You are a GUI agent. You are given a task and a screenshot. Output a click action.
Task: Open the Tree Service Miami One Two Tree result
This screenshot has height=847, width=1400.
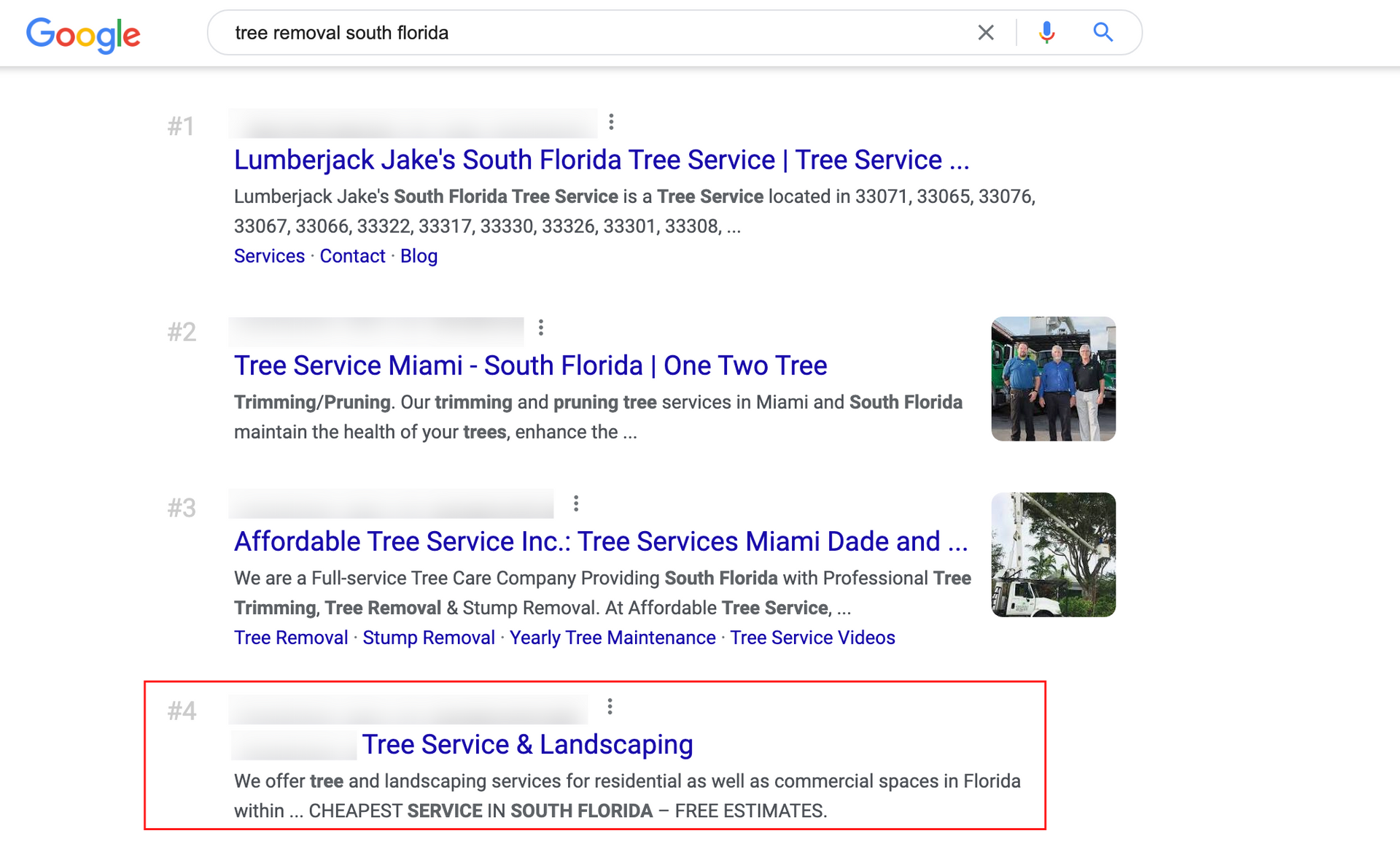click(x=531, y=366)
